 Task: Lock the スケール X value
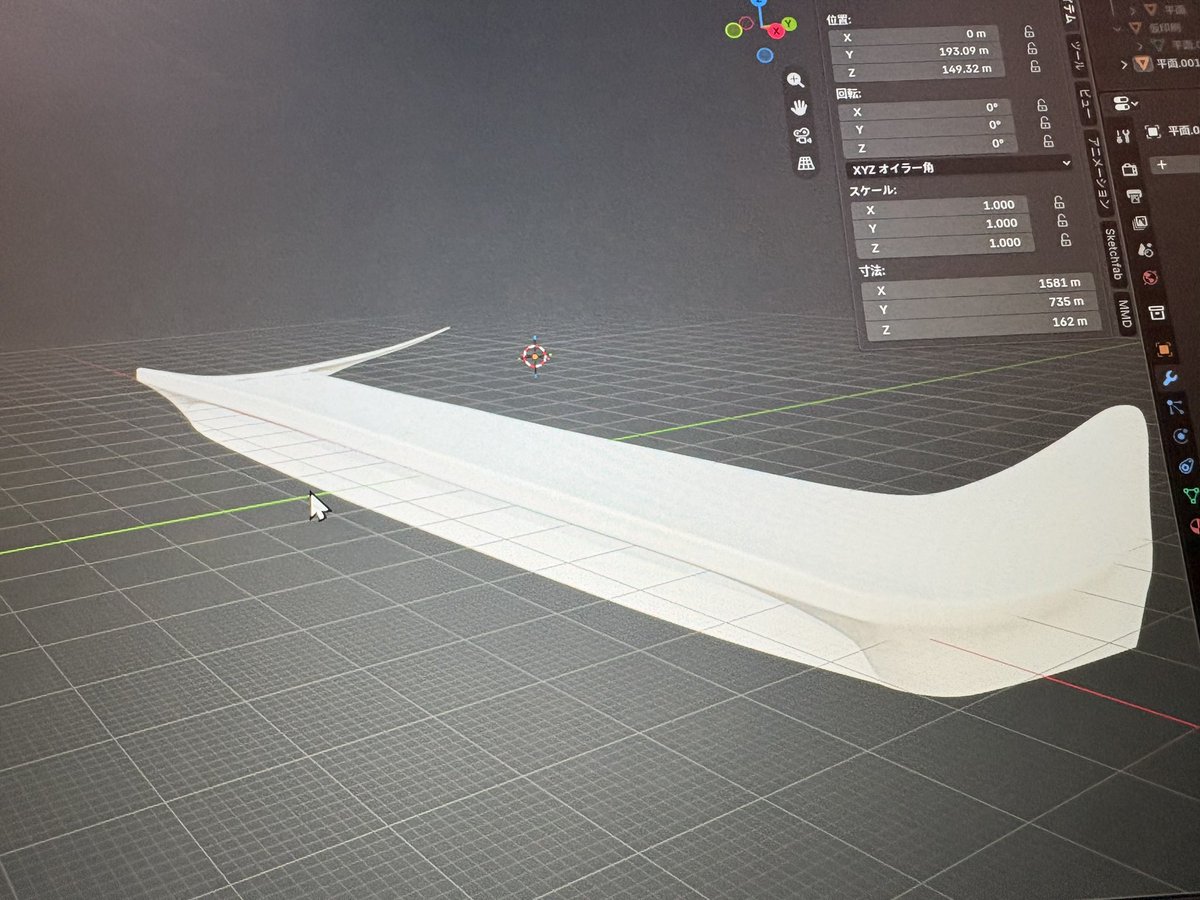tap(1059, 201)
